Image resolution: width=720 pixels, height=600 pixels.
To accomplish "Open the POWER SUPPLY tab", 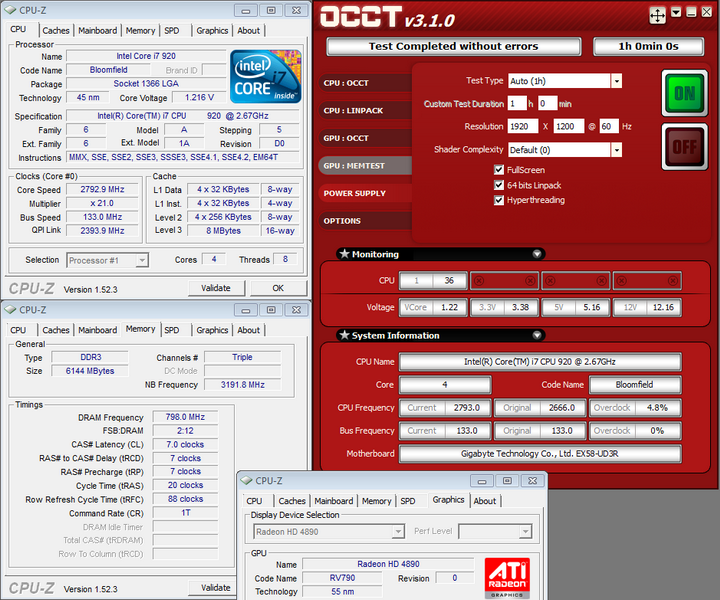I will (x=365, y=193).
